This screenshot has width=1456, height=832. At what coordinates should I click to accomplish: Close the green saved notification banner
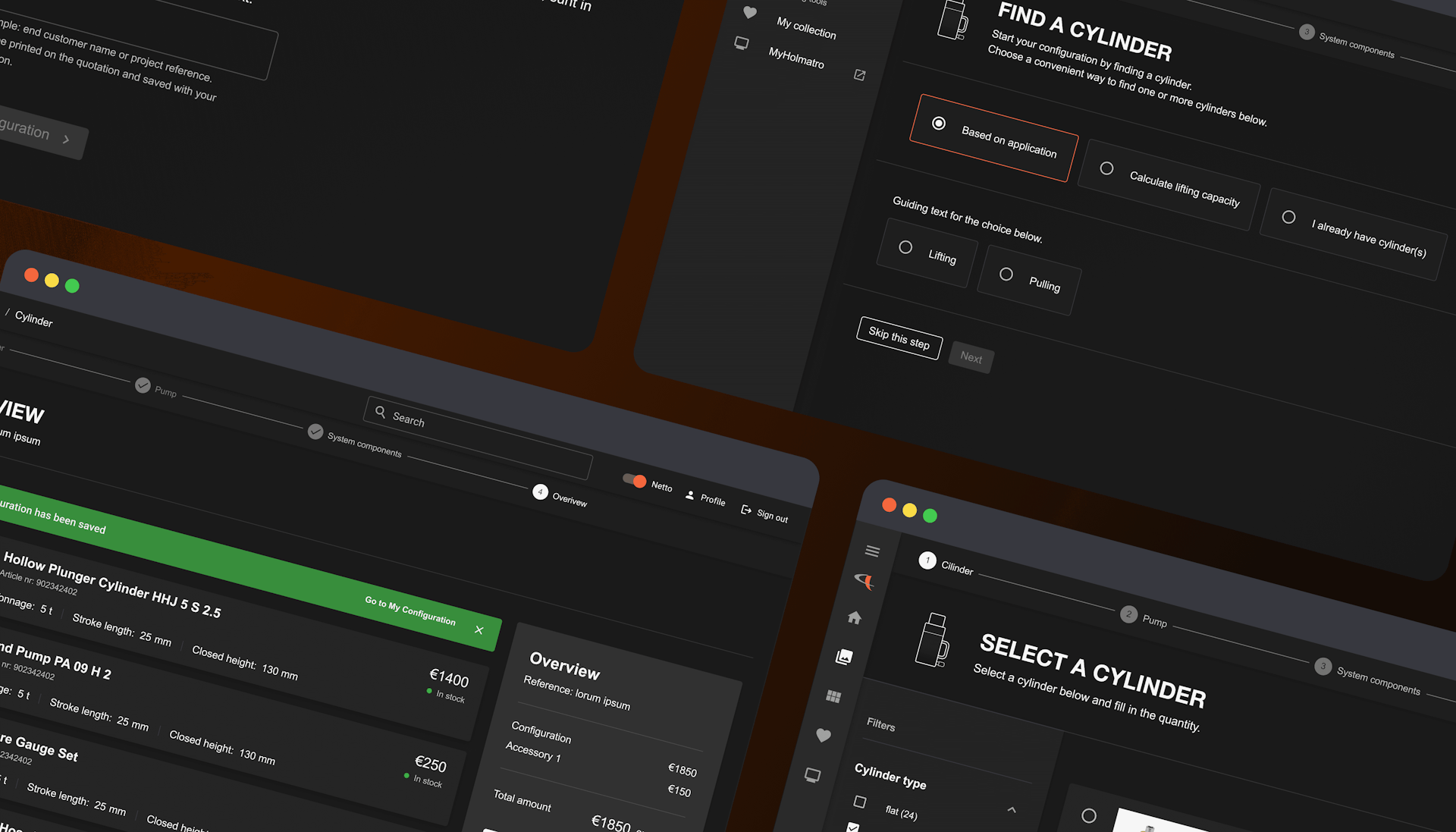point(479,630)
